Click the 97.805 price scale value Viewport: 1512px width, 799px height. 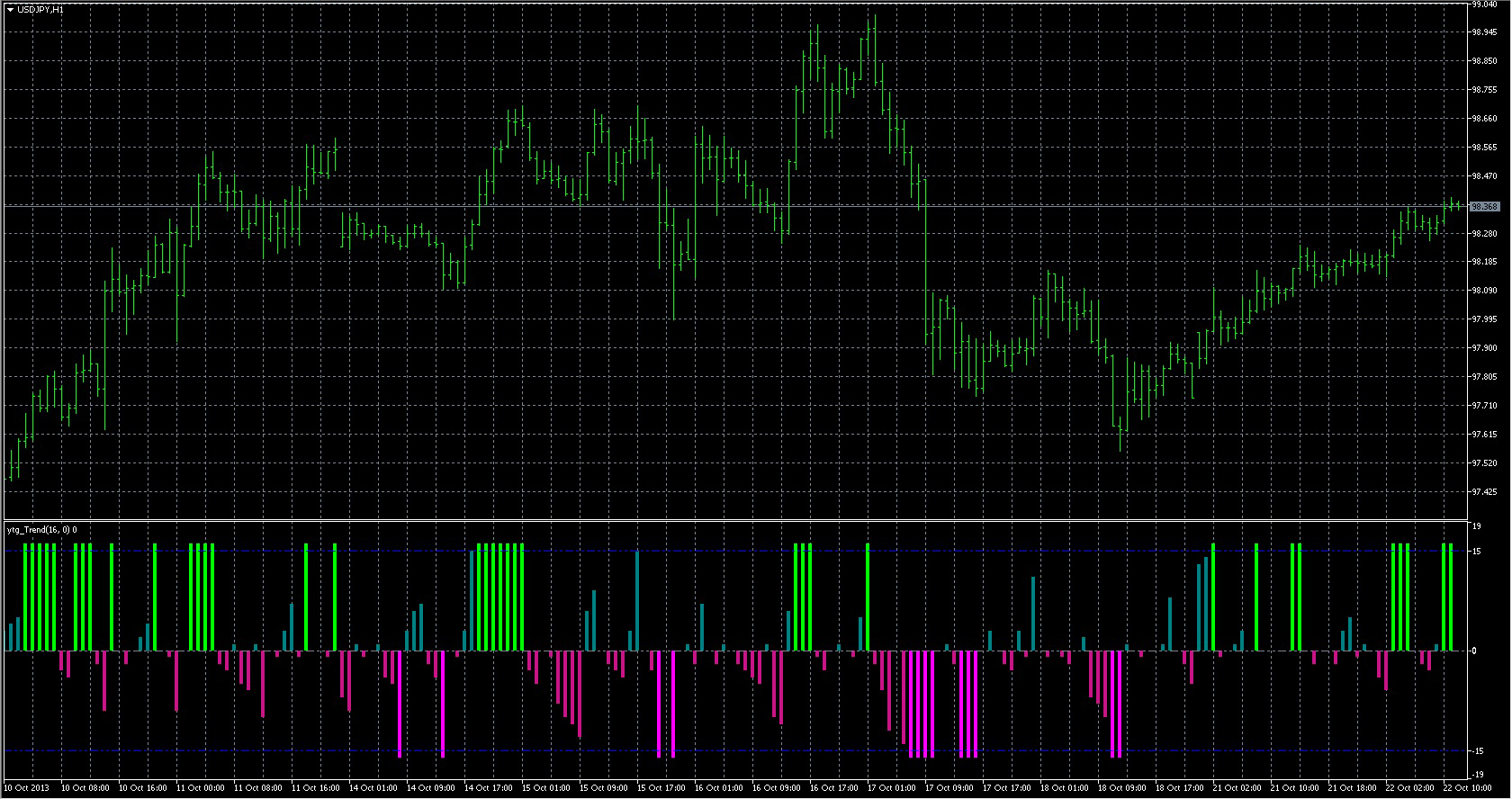click(1484, 377)
